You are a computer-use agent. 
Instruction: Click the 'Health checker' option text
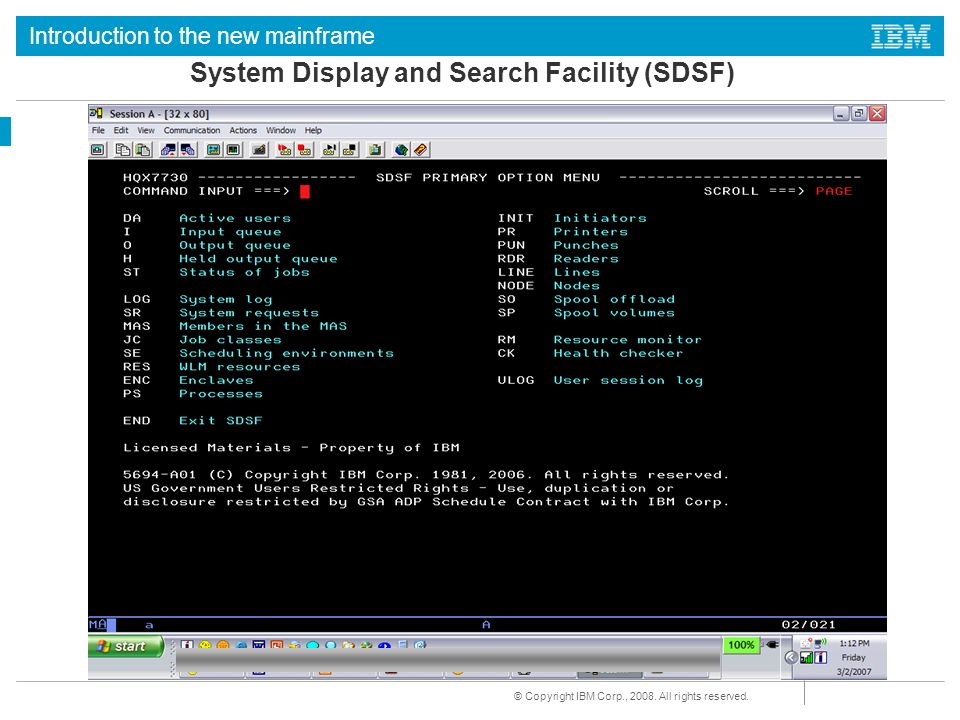tap(618, 353)
